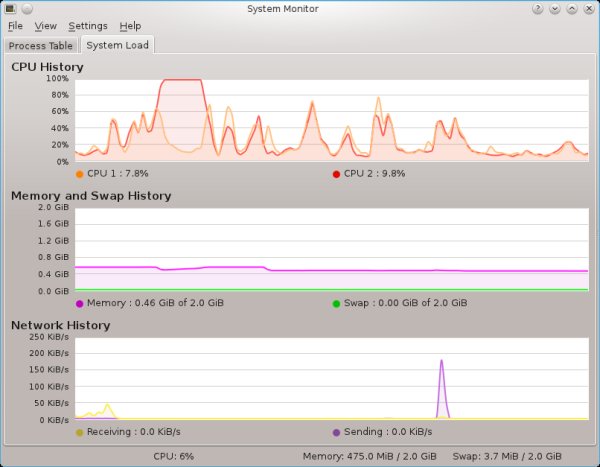This screenshot has width=600, height=467.
Task: Click the CPU History graph area
Action: tap(332, 120)
